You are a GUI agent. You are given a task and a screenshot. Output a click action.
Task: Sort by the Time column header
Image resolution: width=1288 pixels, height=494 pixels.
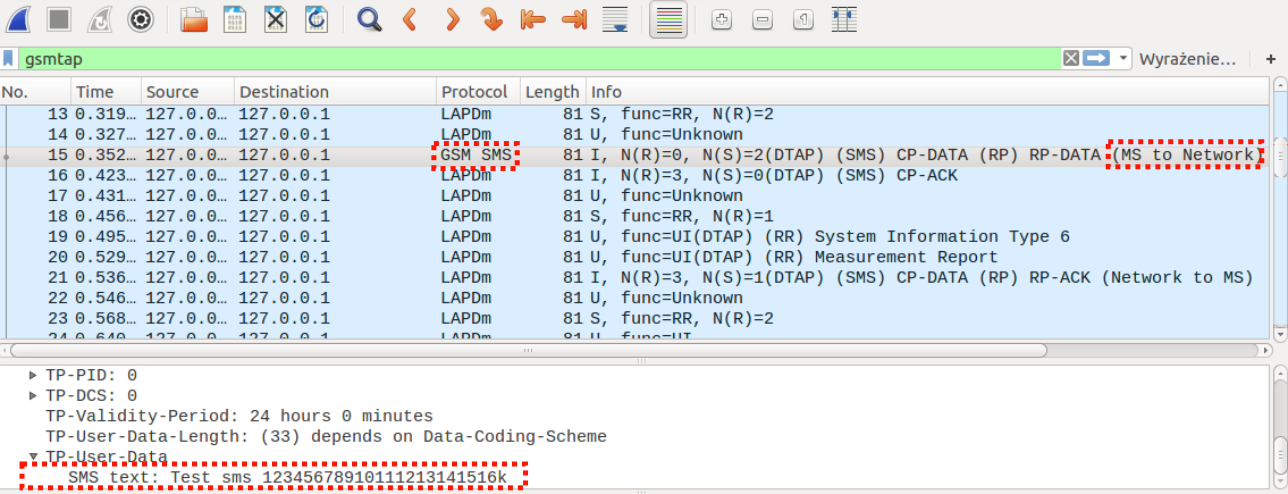coord(105,92)
